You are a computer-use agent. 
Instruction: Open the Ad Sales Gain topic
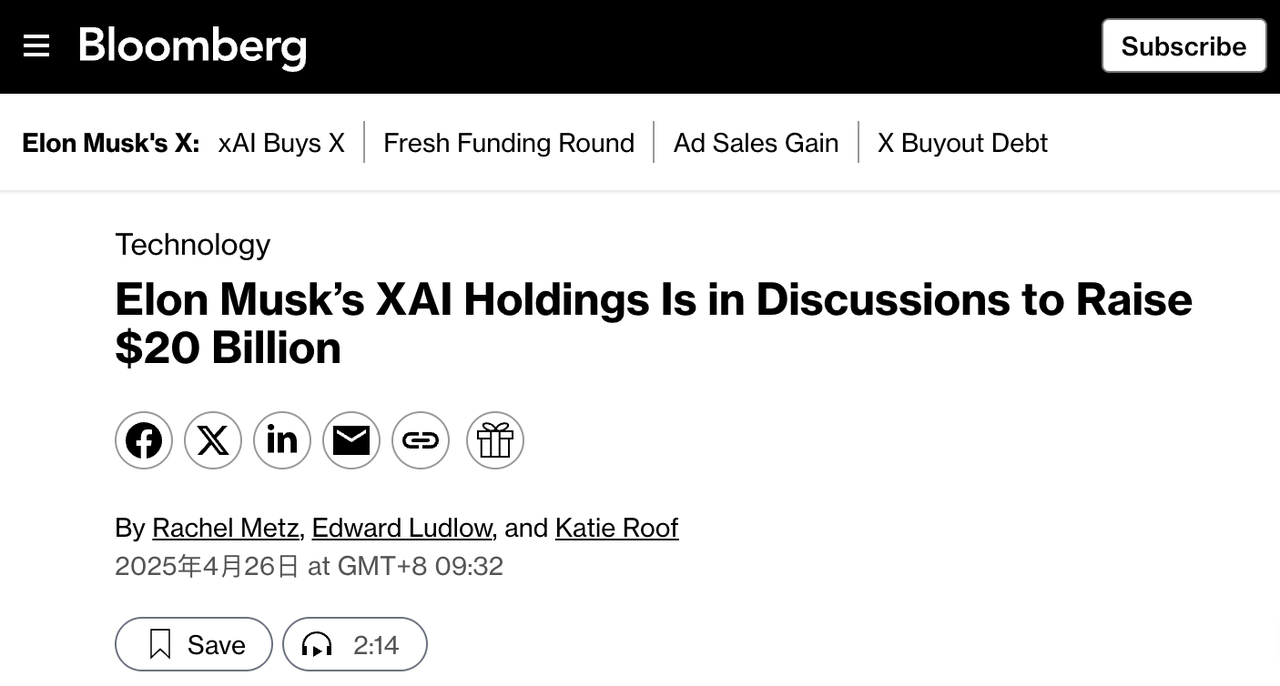[756, 143]
